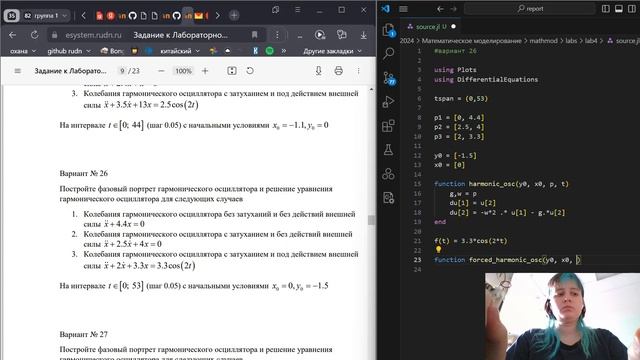The height and width of the screenshot is (360, 640).
Task: Select the source.jl editor tab
Action: coord(431,27)
